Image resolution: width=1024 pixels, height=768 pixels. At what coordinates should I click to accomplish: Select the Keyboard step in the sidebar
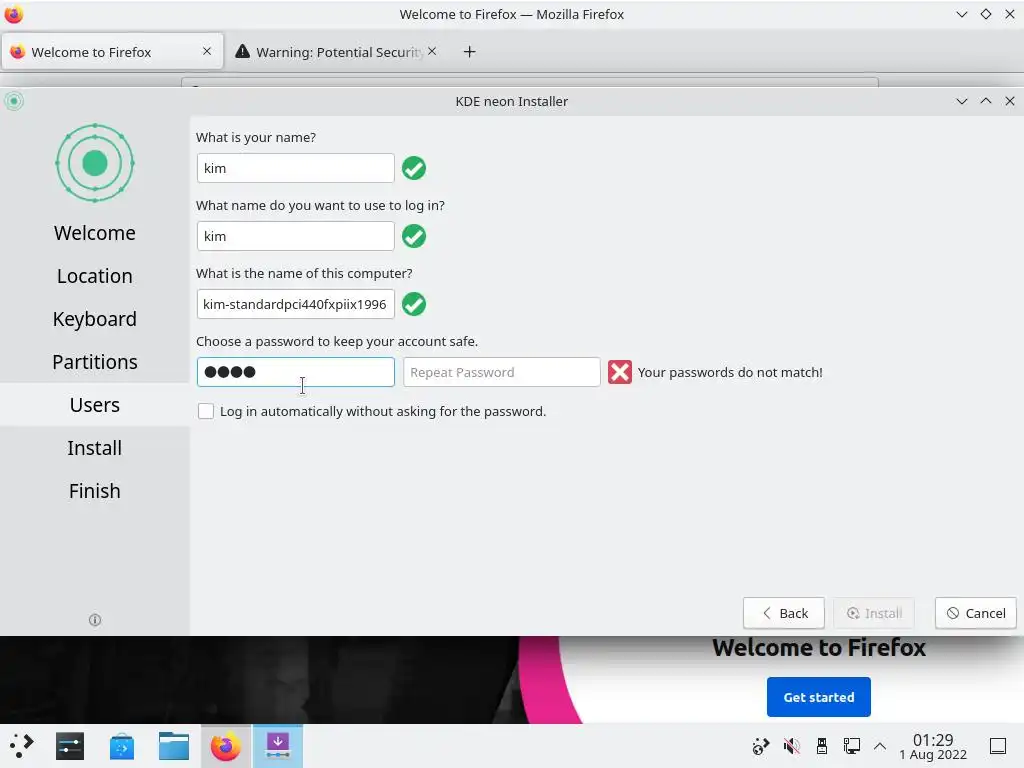[x=95, y=319]
